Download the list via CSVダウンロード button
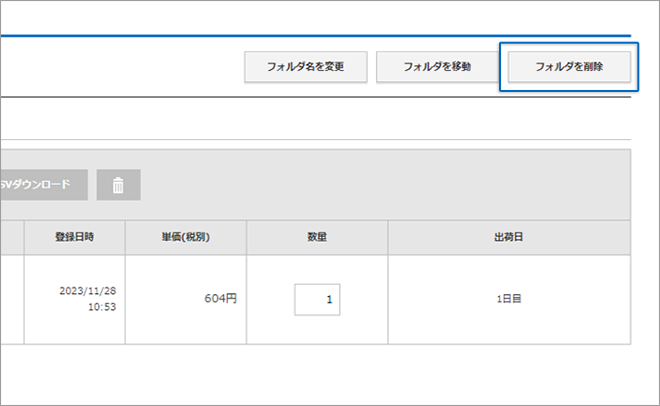The height and width of the screenshot is (406, 660). tap(43, 185)
